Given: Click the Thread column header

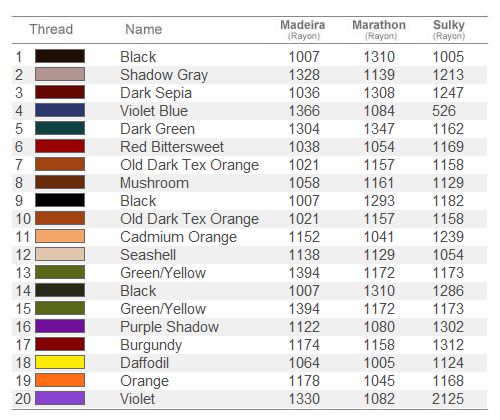Looking at the screenshot, I should (51, 29).
